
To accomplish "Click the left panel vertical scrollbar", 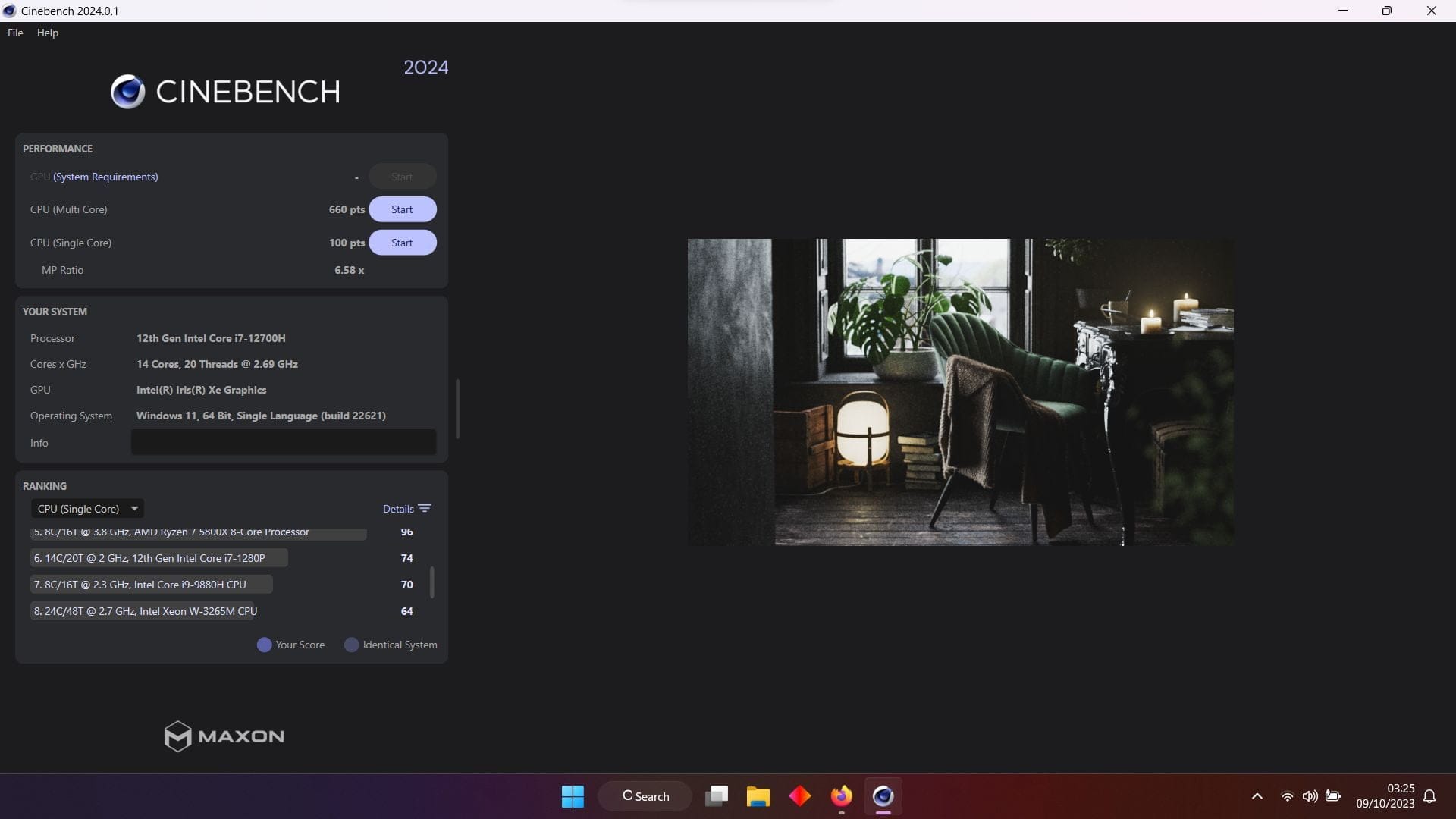I will tap(457, 409).
